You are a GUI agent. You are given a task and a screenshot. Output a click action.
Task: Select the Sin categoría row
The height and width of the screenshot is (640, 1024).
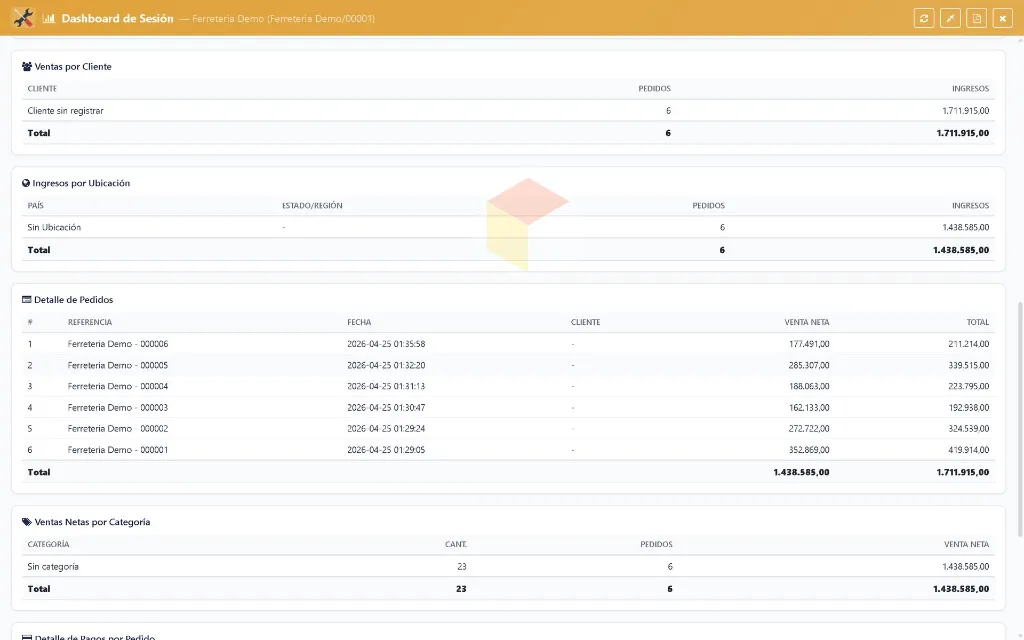click(508, 567)
